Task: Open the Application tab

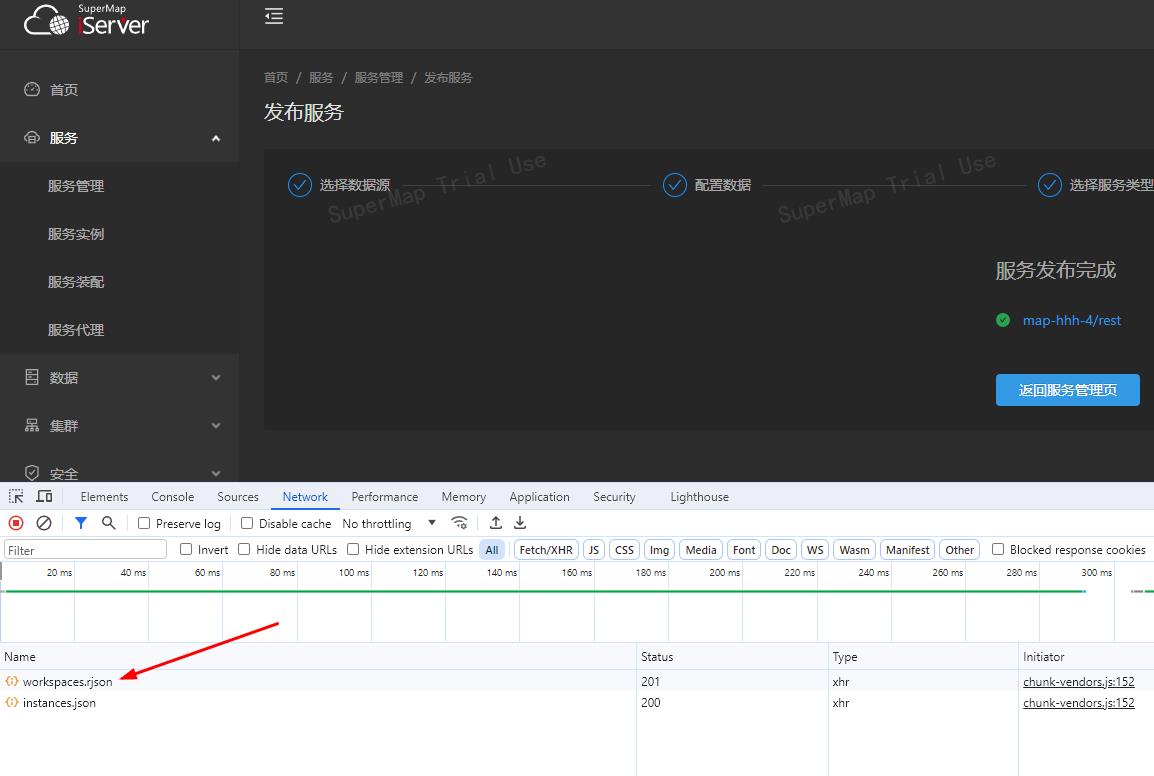Action: coord(539,497)
